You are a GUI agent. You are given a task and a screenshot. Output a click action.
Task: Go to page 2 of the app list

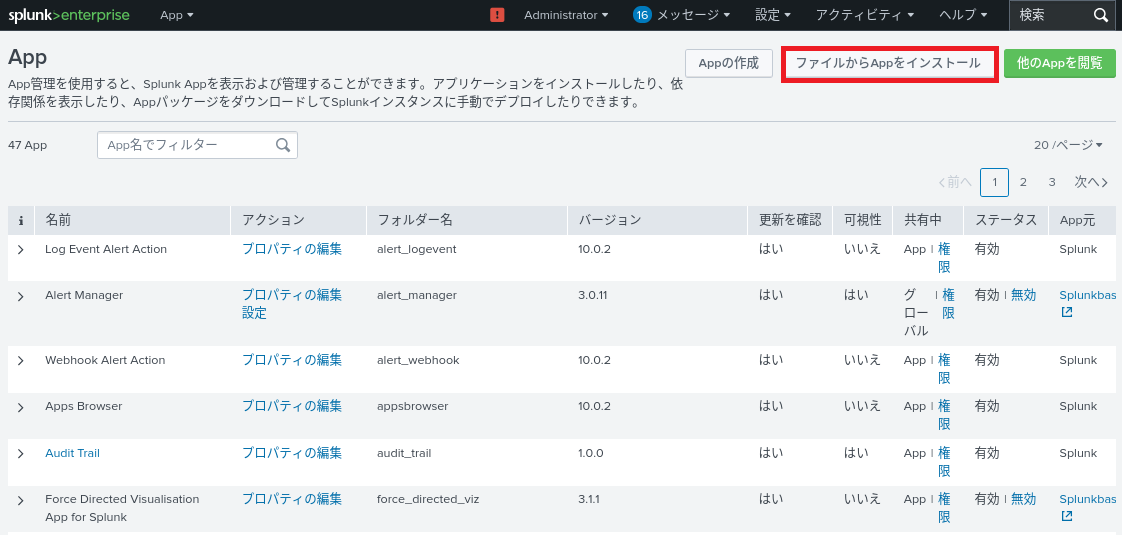[1023, 182]
